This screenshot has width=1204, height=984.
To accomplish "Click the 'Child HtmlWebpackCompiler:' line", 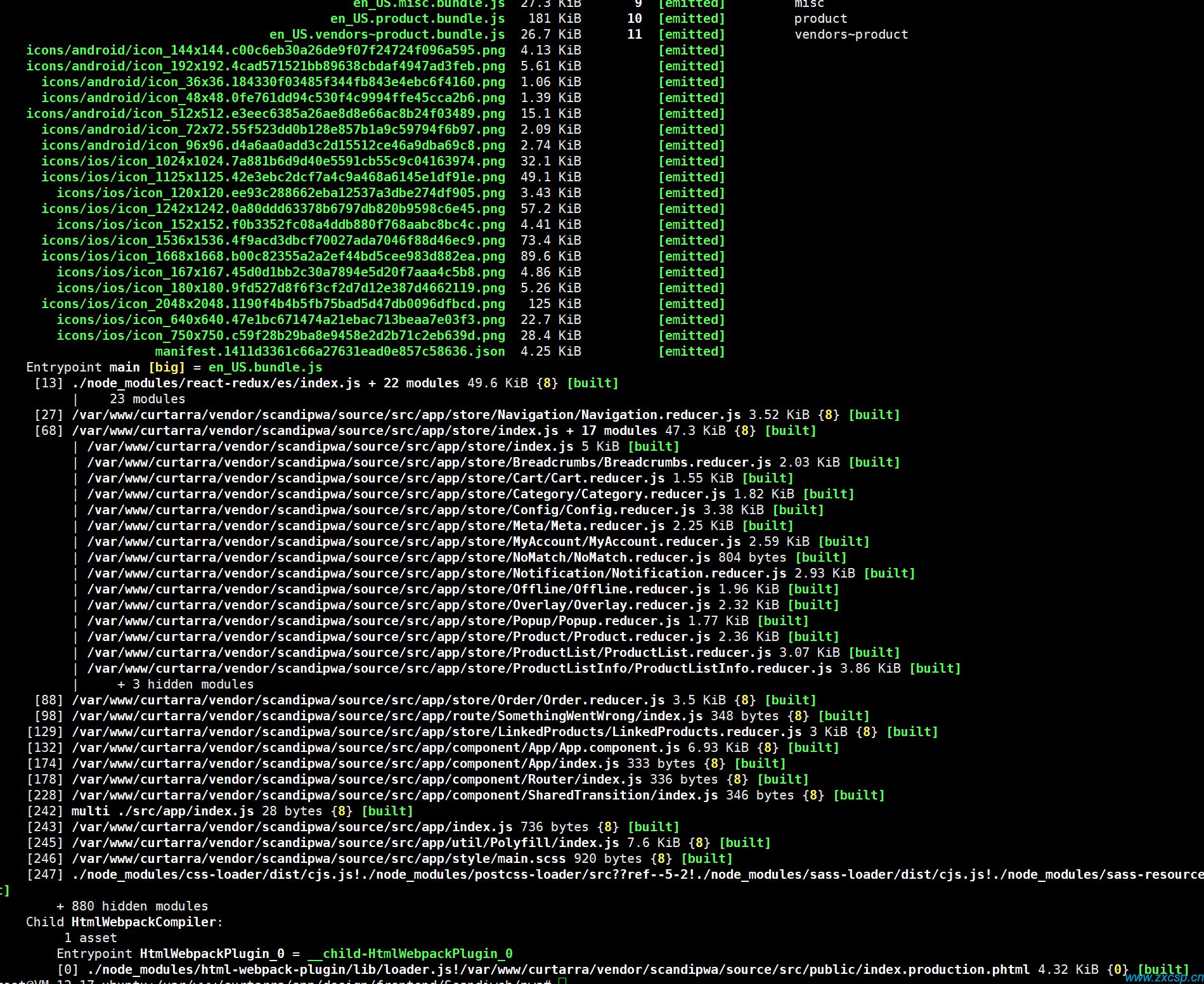I will tap(125, 922).
